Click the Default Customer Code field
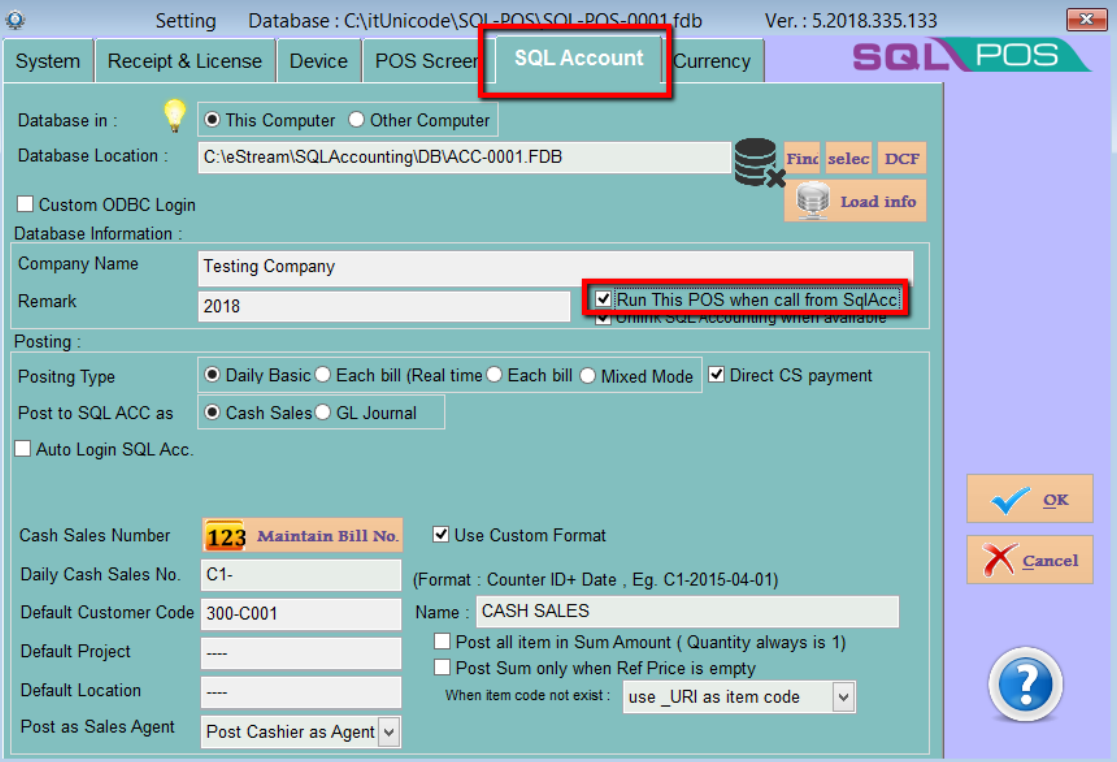 (300, 613)
